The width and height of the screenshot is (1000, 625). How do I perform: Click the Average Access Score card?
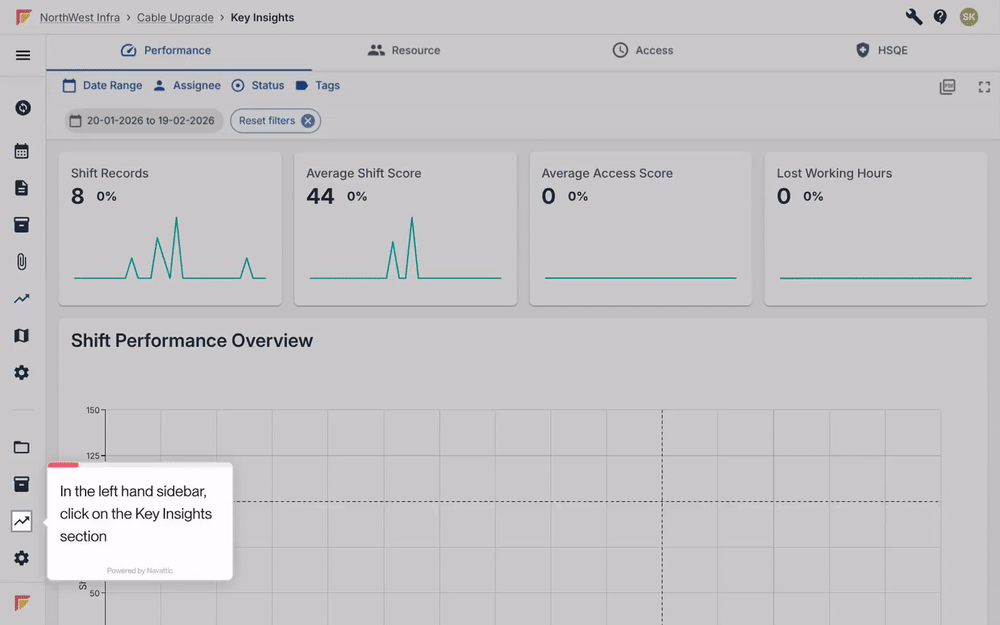tap(640, 229)
